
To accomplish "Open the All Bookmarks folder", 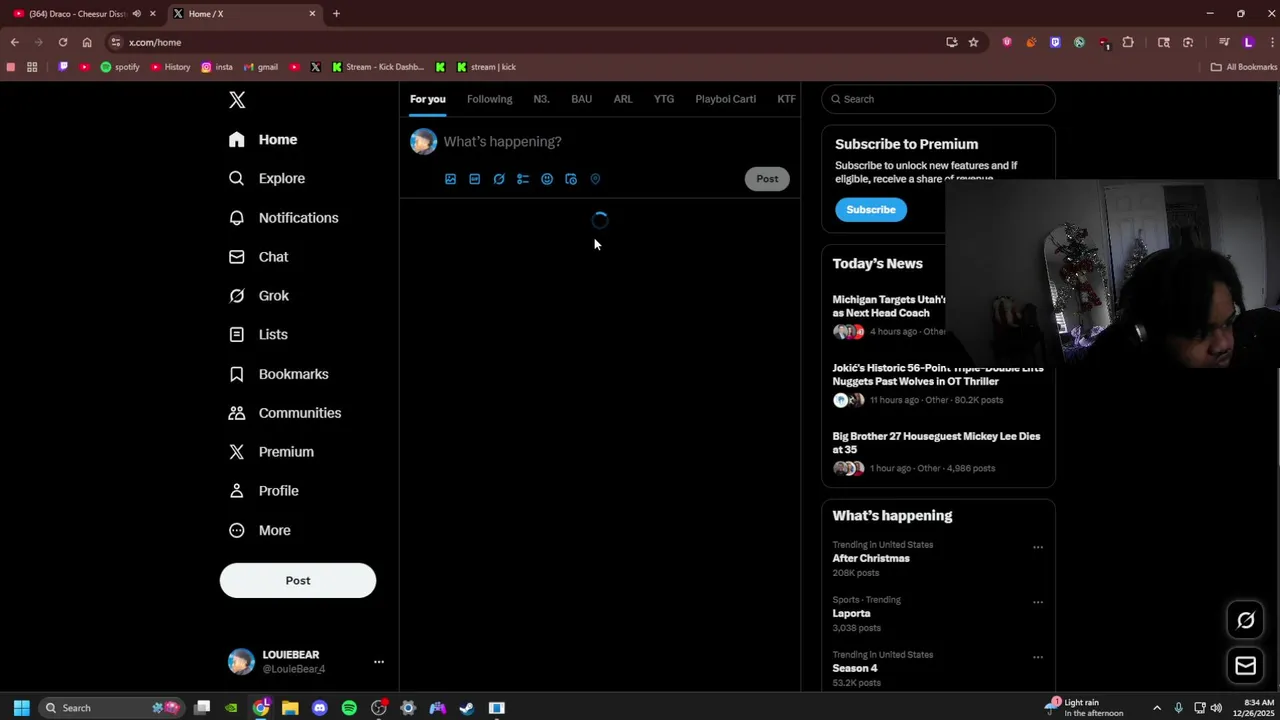I will tap(1243, 67).
